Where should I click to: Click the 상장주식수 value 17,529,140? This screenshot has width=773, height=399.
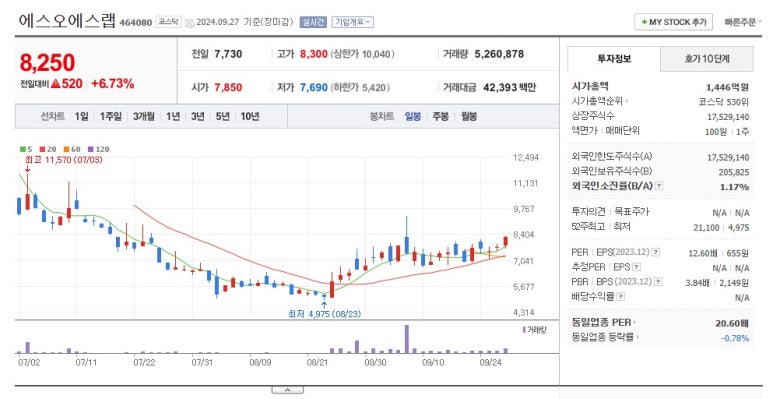tap(728, 117)
